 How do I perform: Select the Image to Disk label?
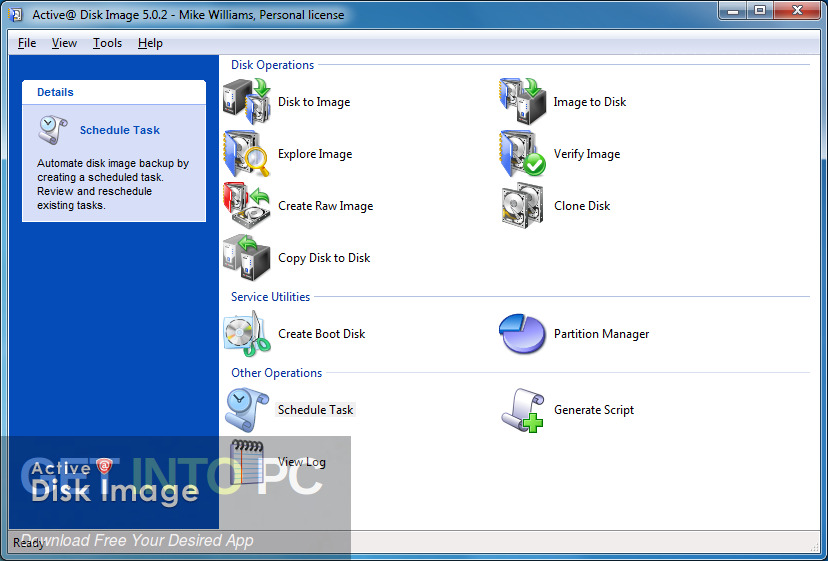(590, 102)
